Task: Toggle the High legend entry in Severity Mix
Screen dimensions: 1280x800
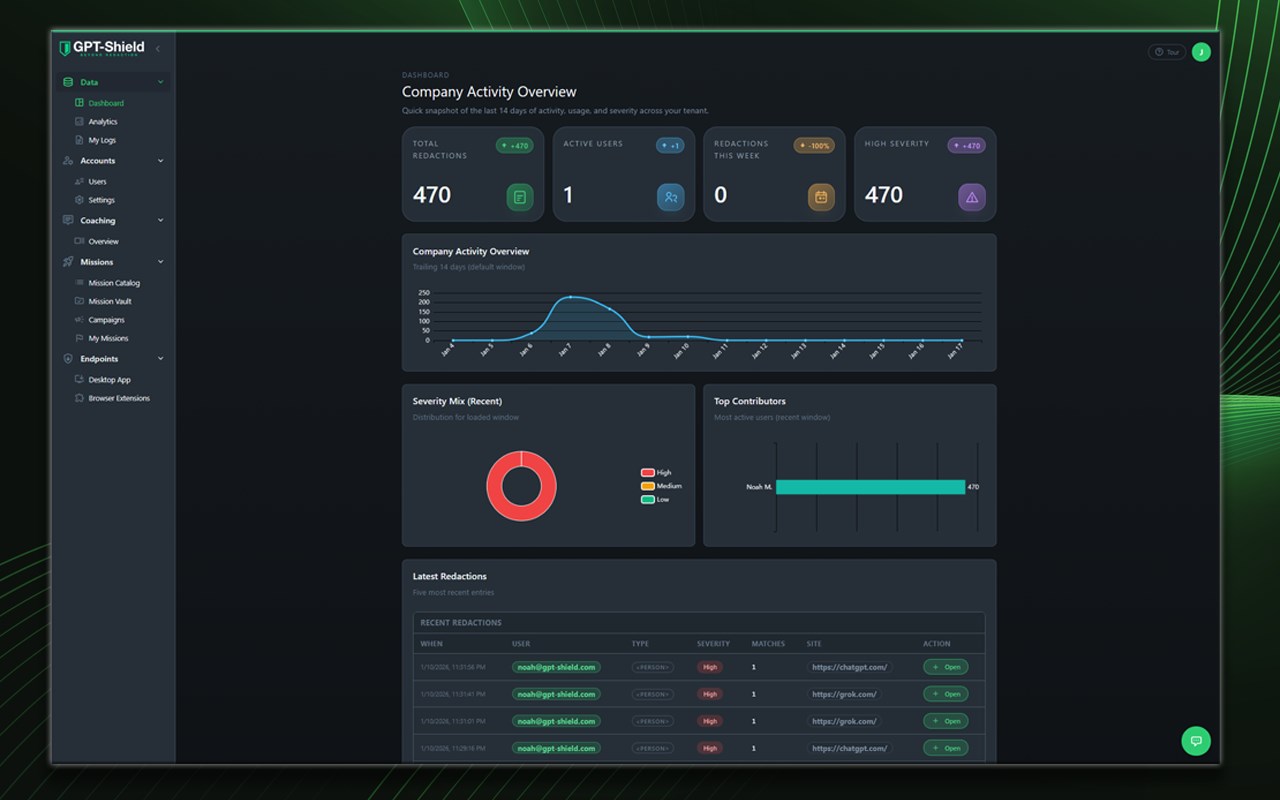Action: pyautogui.click(x=656, y=472)
